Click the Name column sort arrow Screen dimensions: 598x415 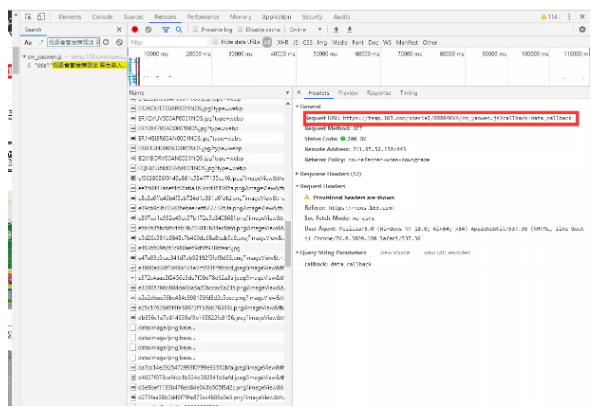click(287, 93)
